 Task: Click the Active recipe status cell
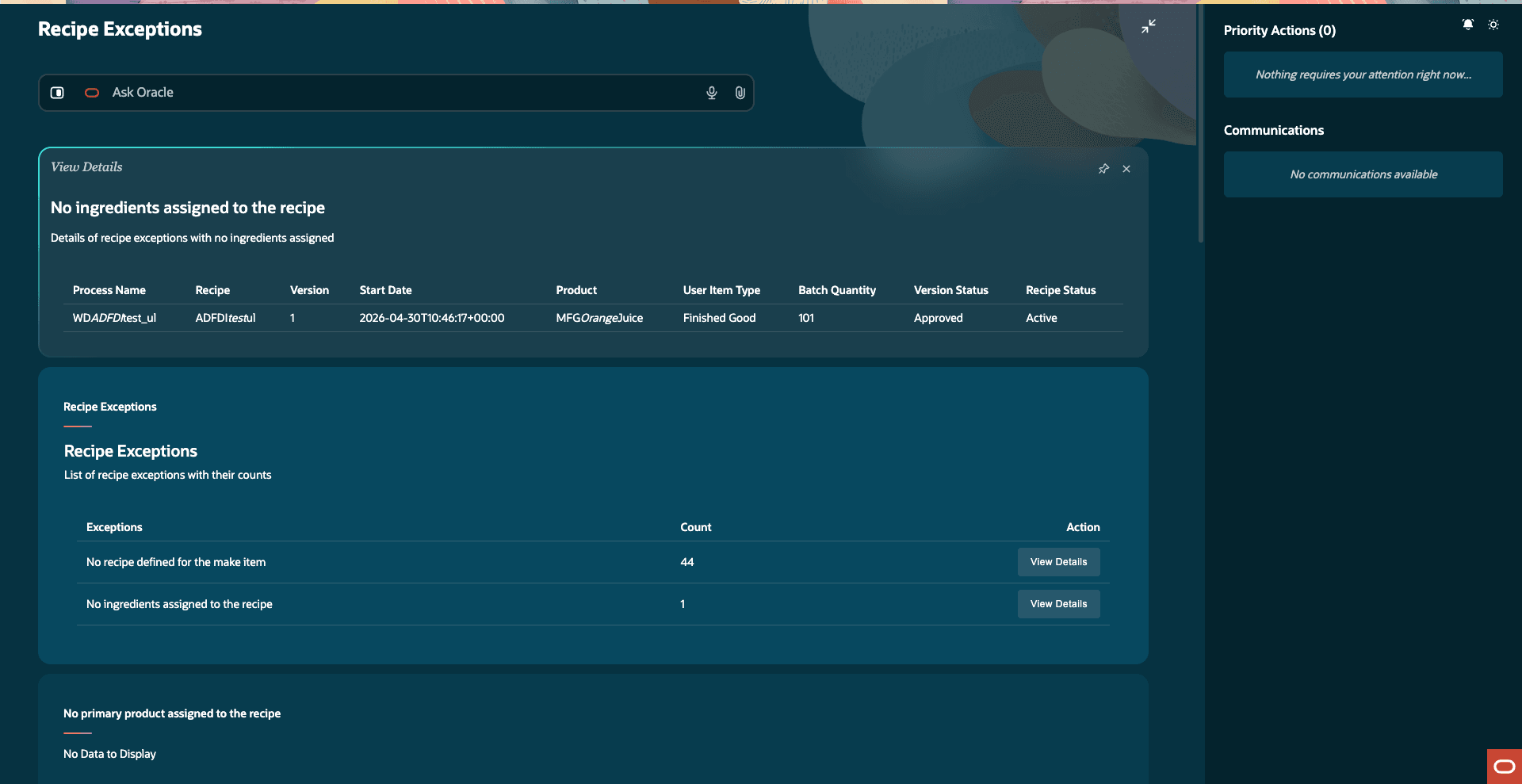[x=1041, y=318]
